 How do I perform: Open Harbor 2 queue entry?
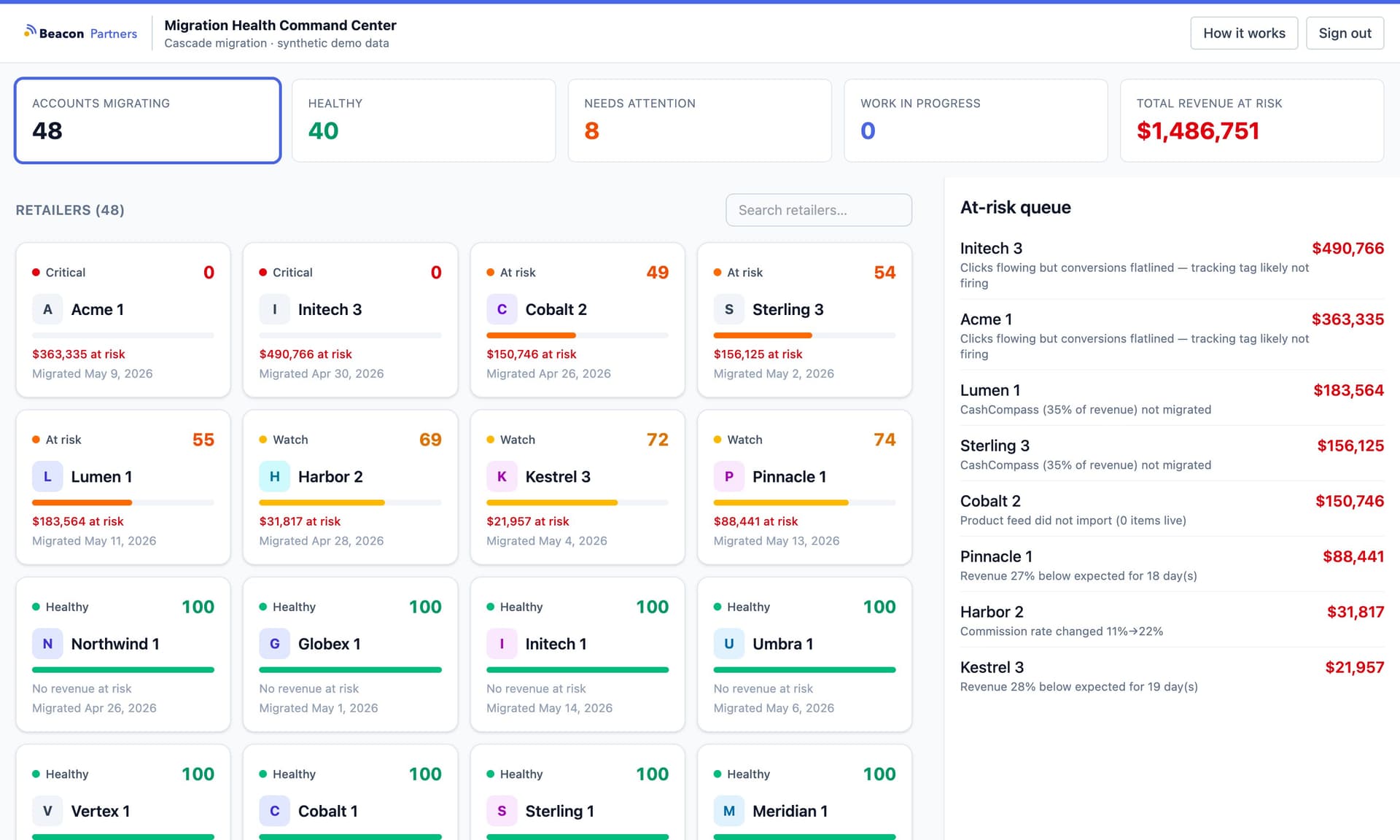tap(1172, 621)
